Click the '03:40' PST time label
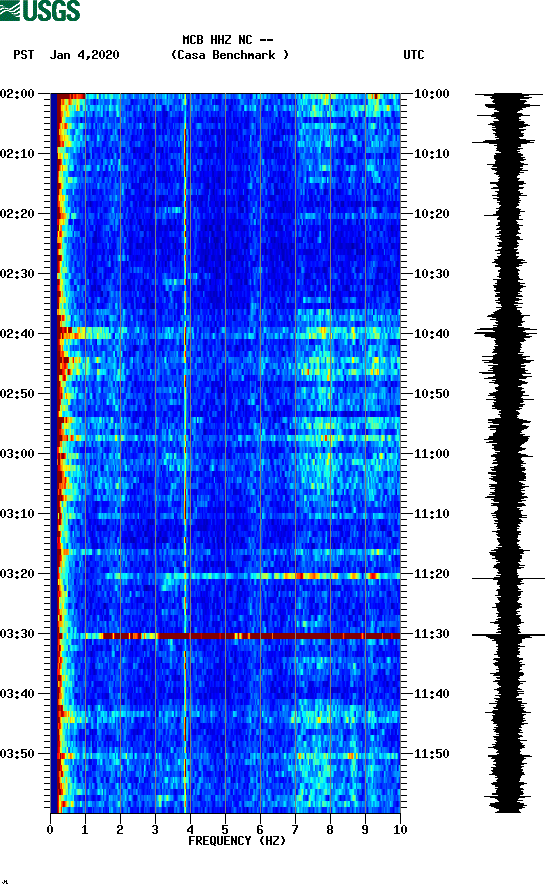 17,694
